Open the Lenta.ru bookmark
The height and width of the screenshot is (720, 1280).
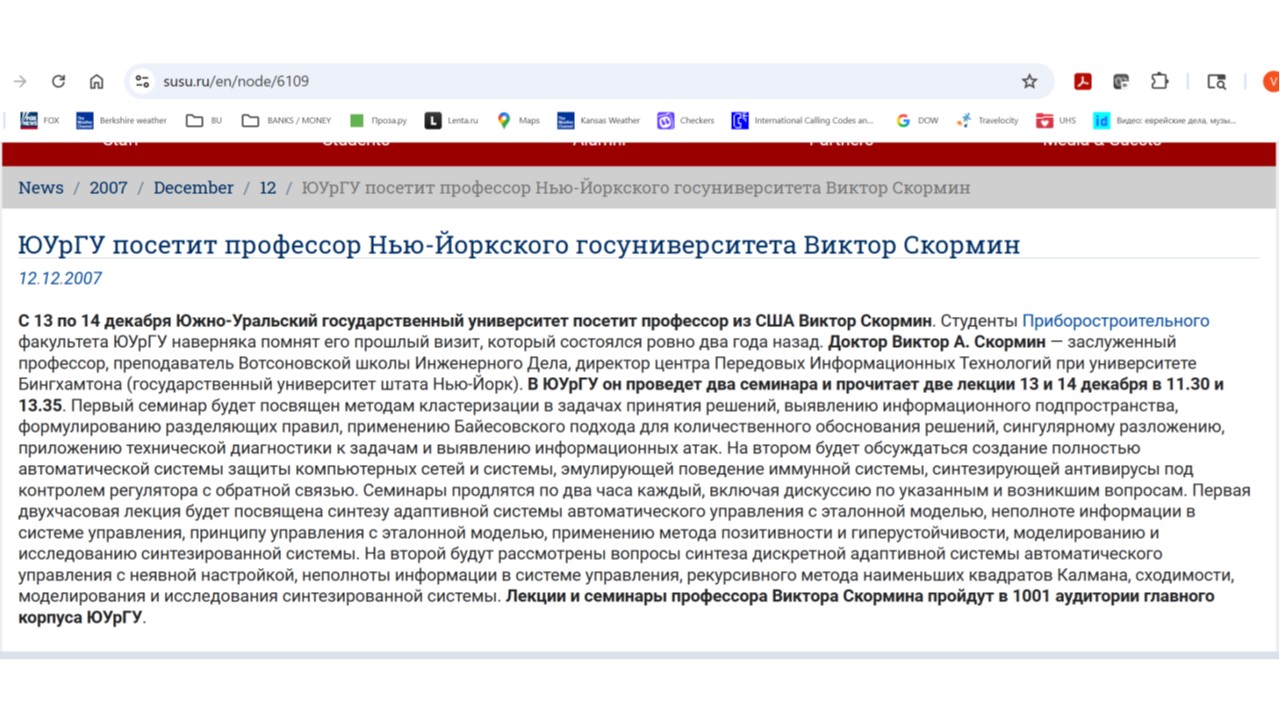[451, 120]
